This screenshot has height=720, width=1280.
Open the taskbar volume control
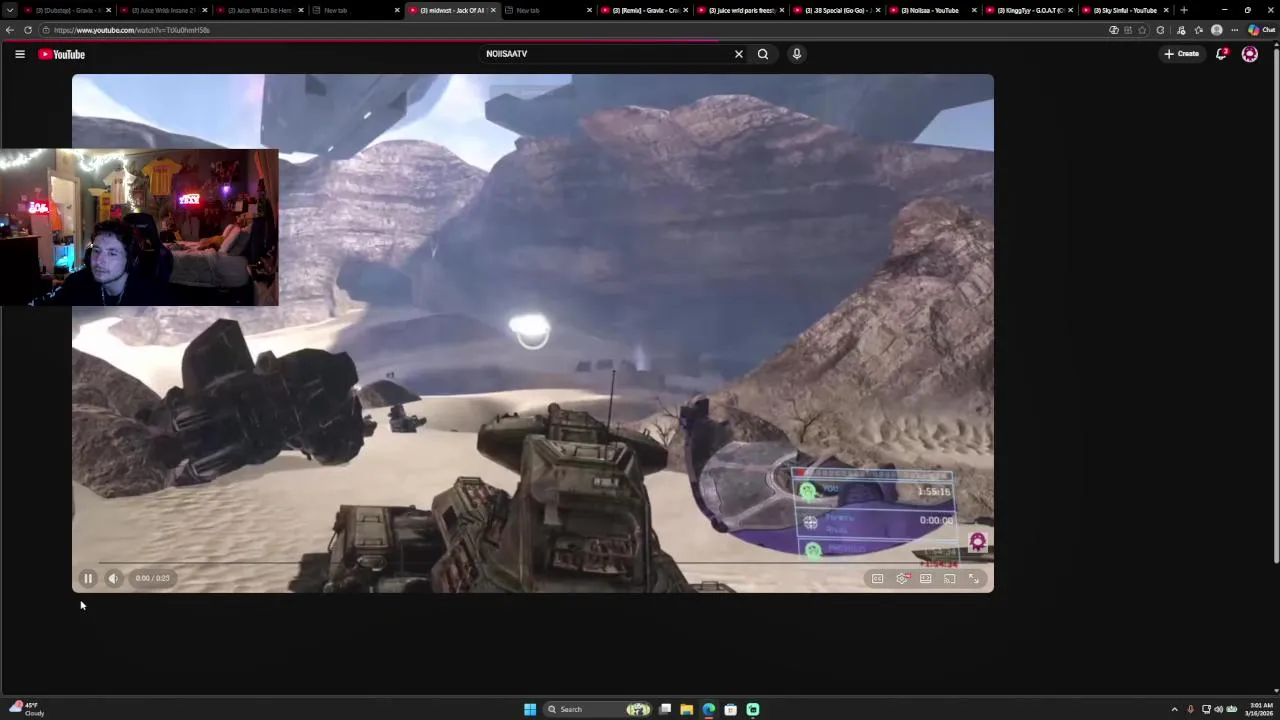1219,709
